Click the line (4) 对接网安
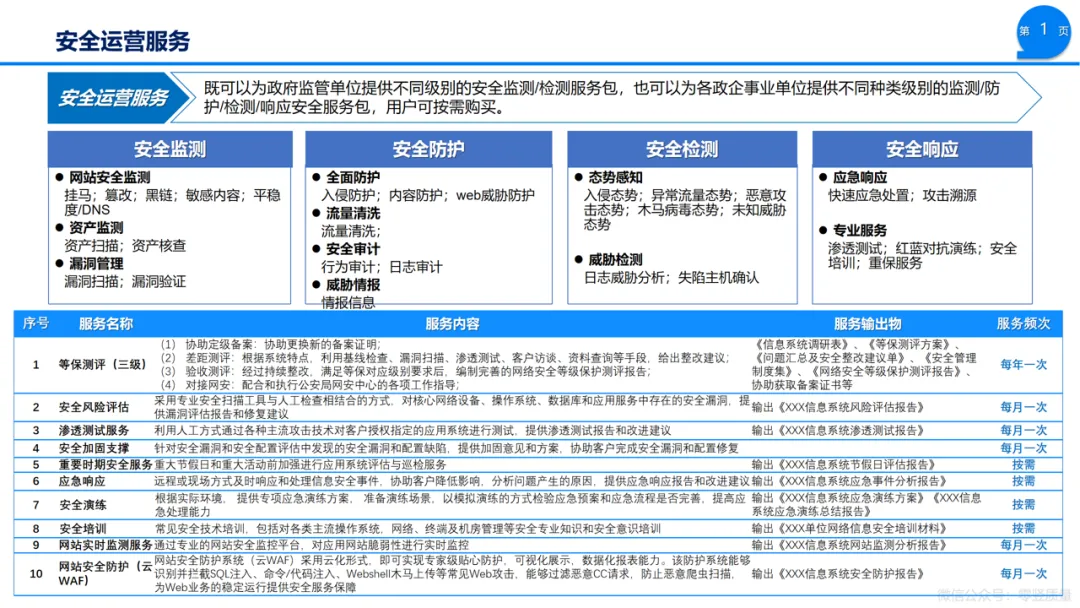The image size is (1080, 608). tap(310, 385)
